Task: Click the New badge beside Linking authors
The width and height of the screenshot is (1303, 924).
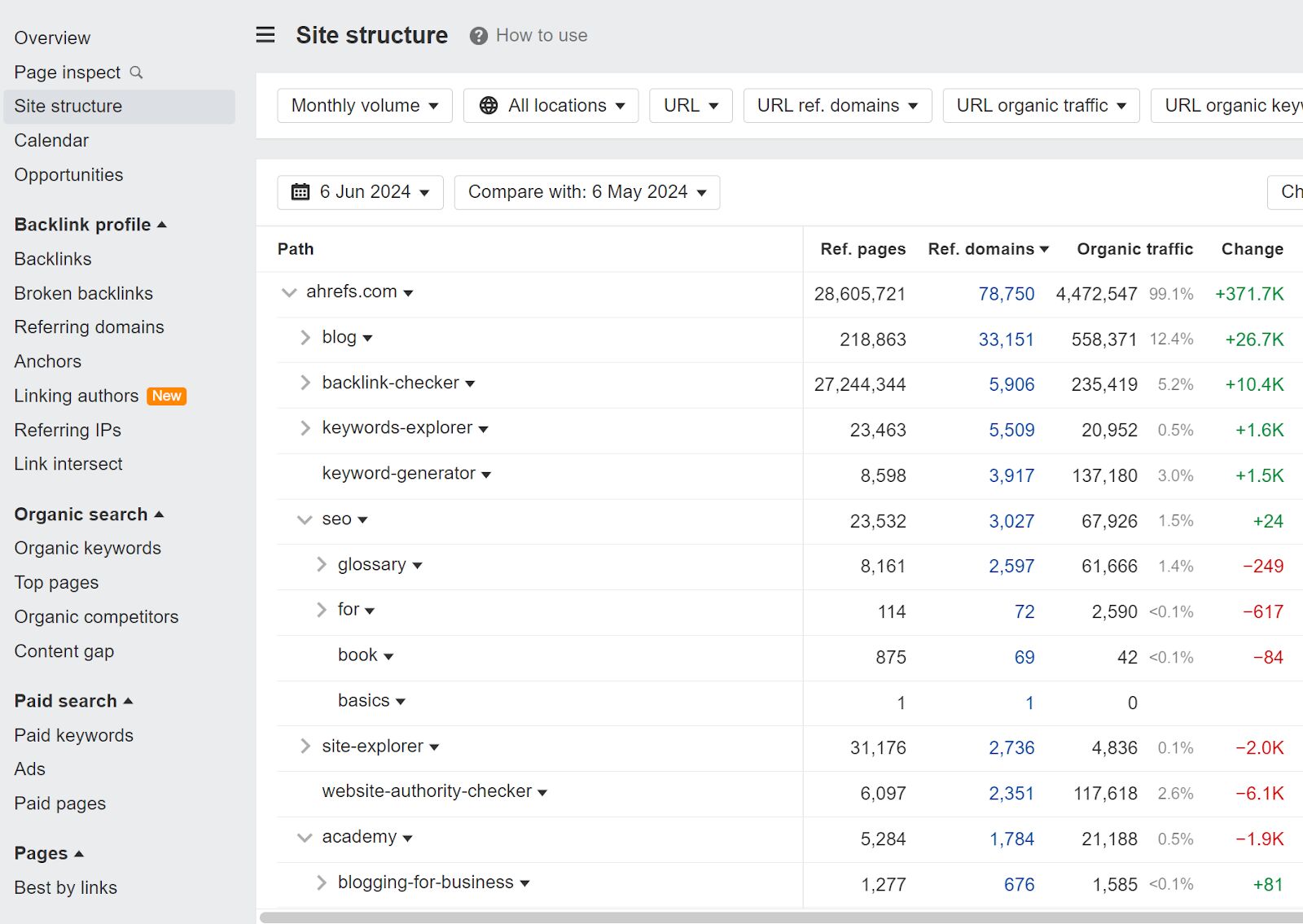Action: 166,396
